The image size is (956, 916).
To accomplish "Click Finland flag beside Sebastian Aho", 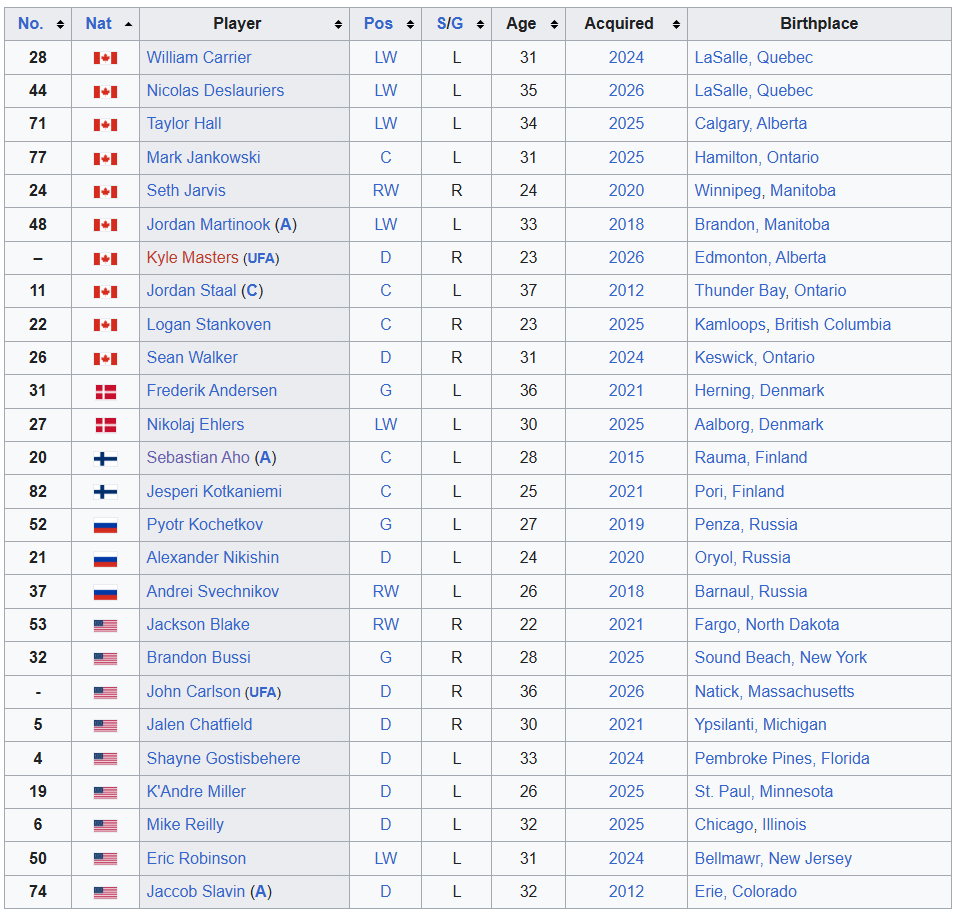I will pos(105,459).
